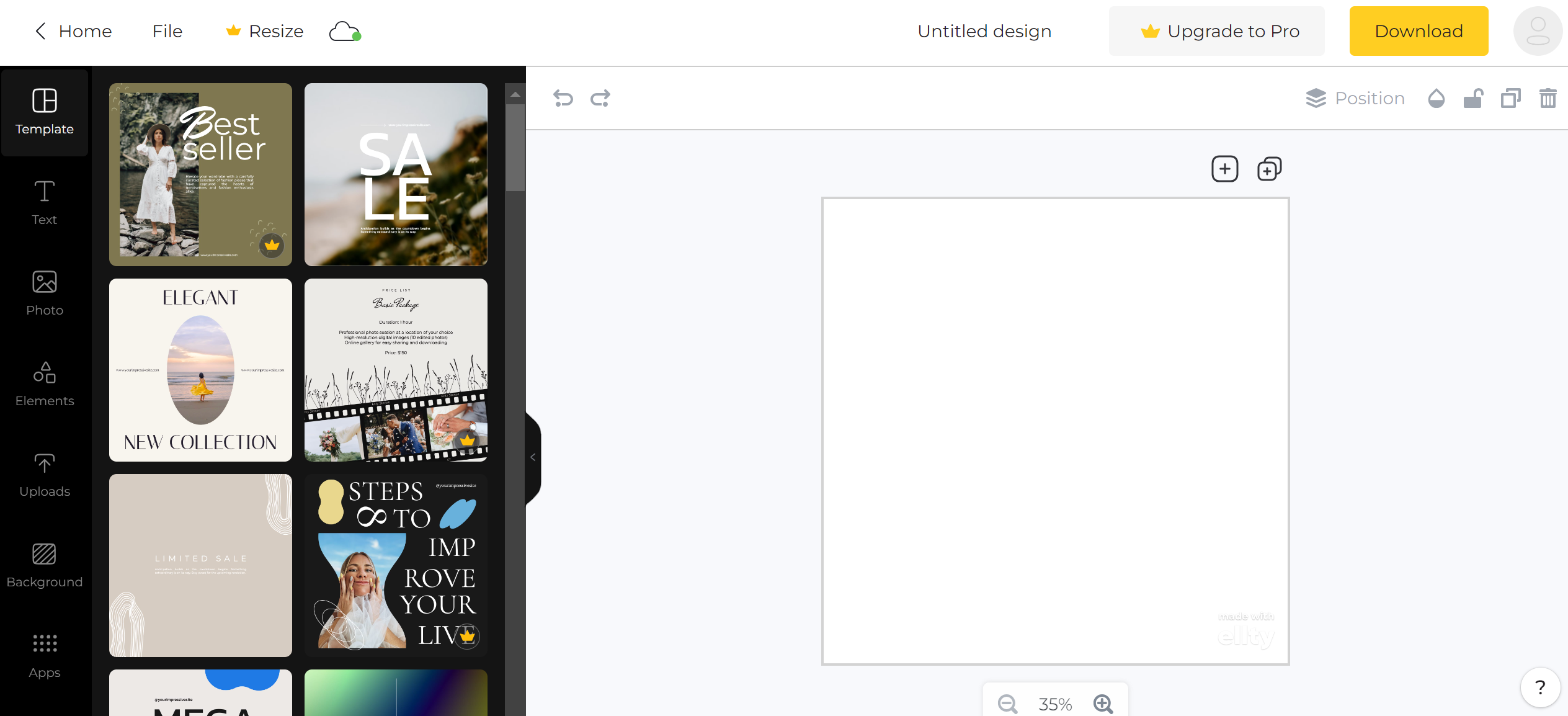The height and width of the screenshot is (716, 1568).
Task: Click Upgrade to Pro button
Action: (x=1217, y=31)
